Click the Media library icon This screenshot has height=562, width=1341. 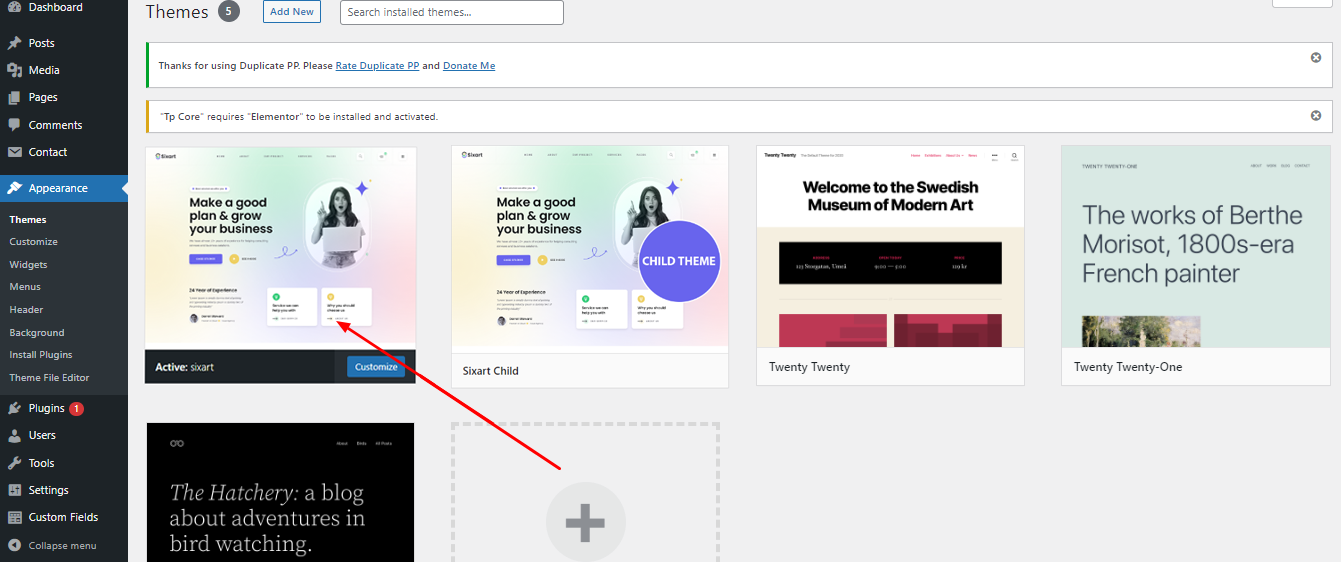pyautogui.click(x=14, y=70)
